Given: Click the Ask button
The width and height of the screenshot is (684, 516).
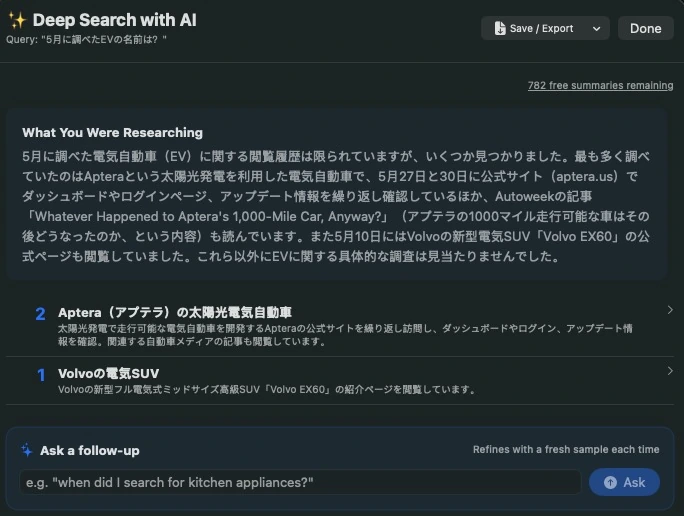Looking at the screenshot, I should point(624,482).
